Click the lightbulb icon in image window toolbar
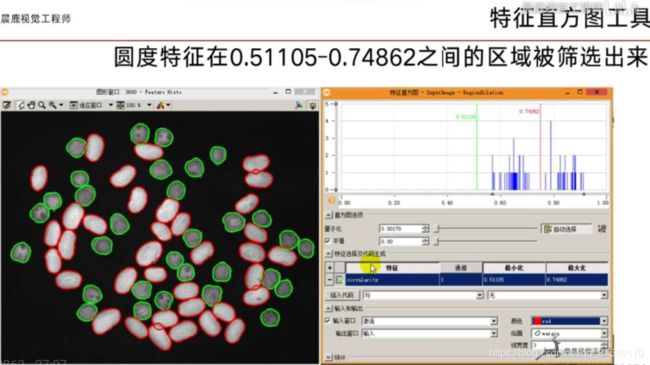The height and width of the screenshot is (365, 650). 313,105
